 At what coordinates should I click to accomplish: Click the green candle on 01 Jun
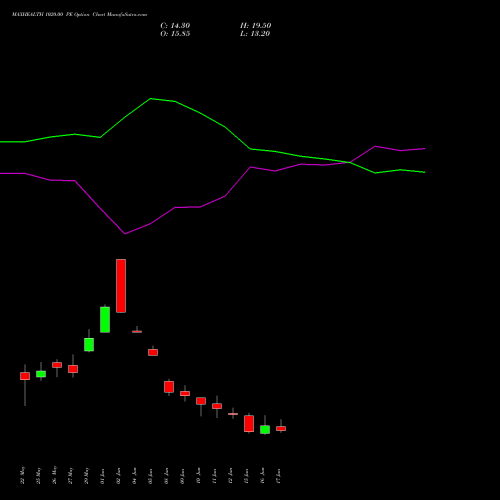(x=105, y=319)
